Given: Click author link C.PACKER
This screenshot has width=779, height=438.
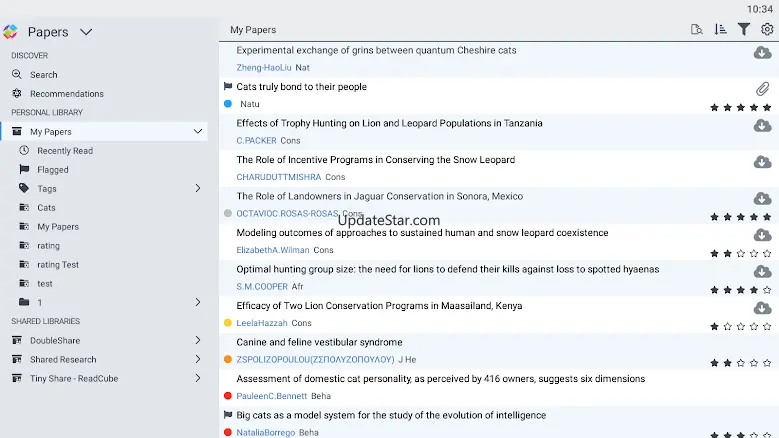Looking at the screenshot, I should [256, 141].
